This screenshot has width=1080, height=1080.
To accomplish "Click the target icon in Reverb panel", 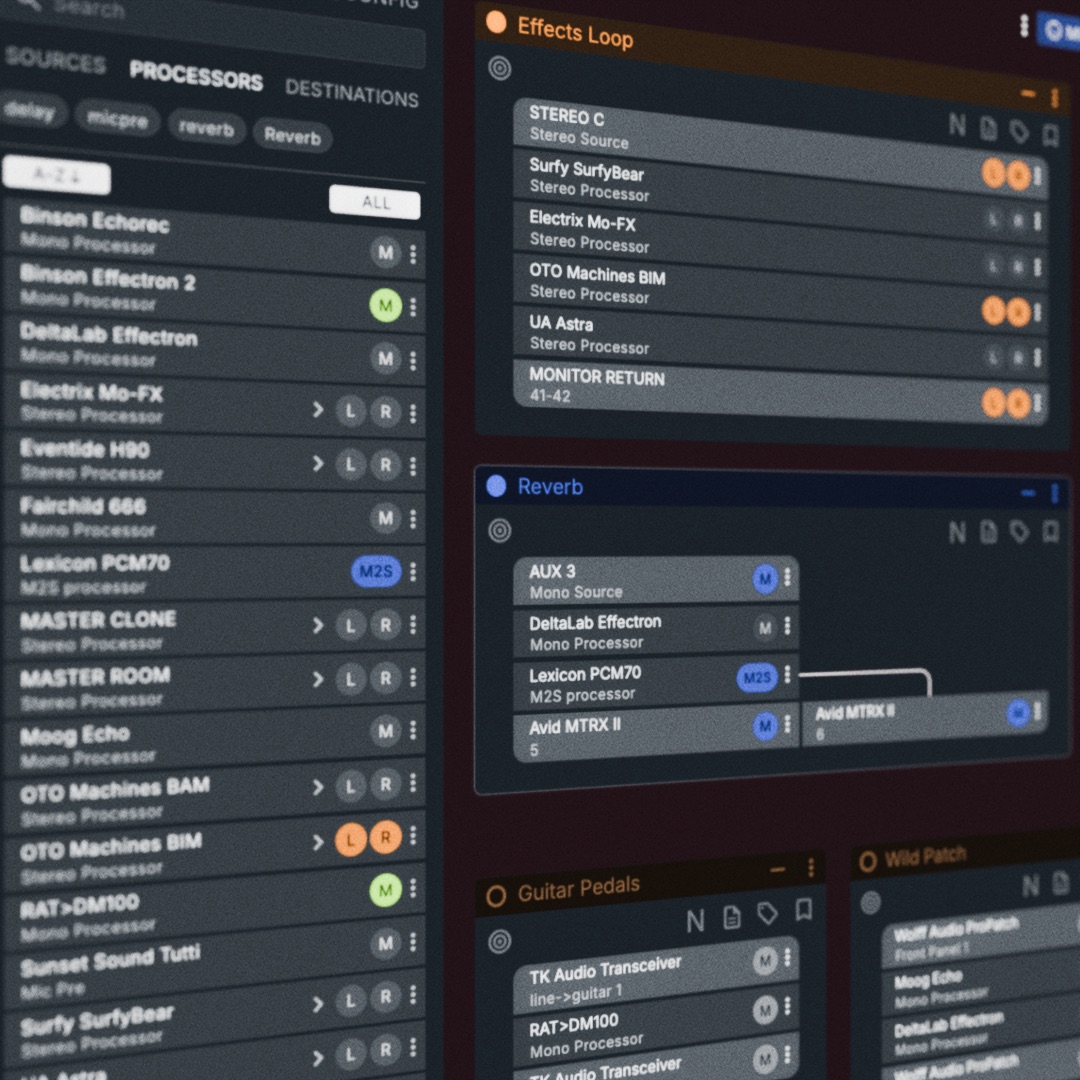I will [x=499, y=530].
